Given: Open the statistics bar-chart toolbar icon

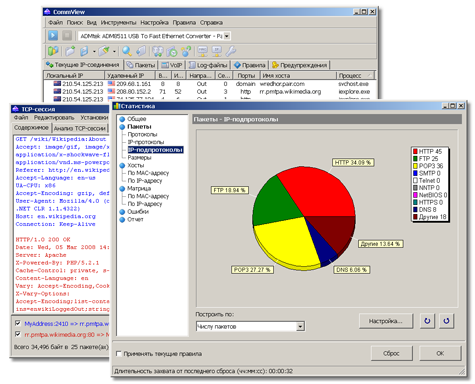Looking at the screenshot, I should [53, 51].
